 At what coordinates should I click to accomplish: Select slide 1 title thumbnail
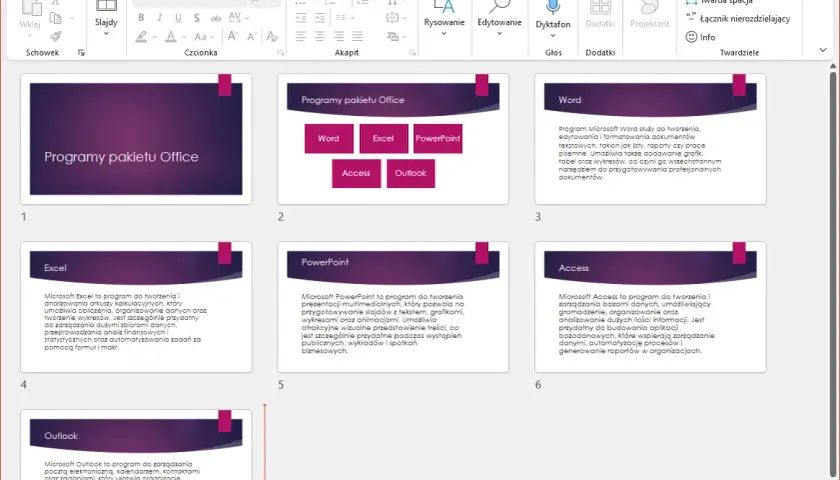pyautogui.click(x=136, y=139)
